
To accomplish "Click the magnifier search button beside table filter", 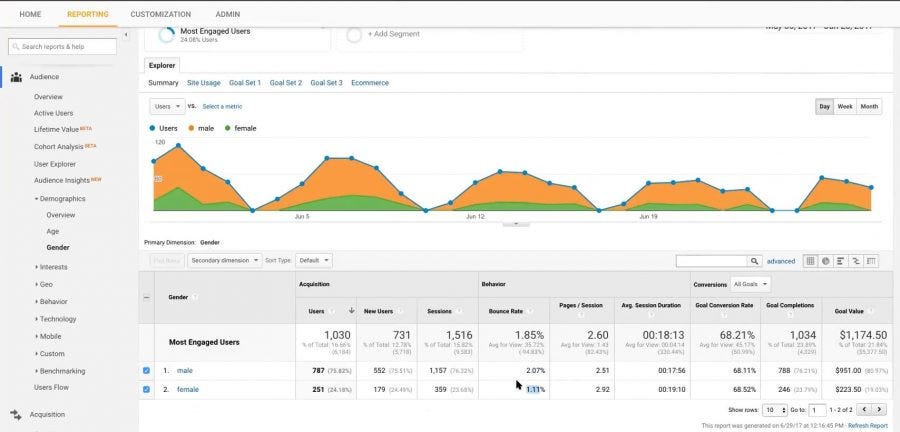I will pos(755,261).
